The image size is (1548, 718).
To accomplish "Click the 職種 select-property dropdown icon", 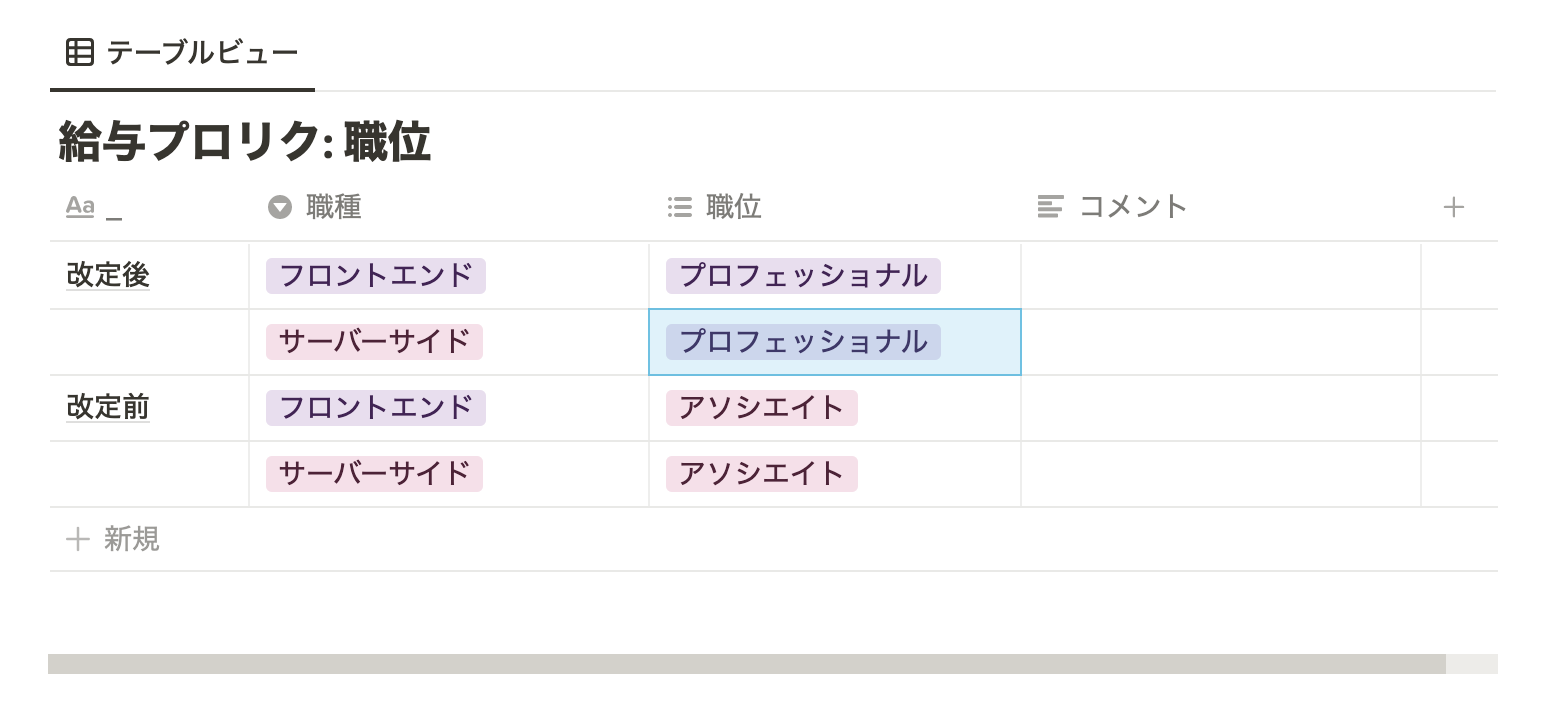I will 280,207.
